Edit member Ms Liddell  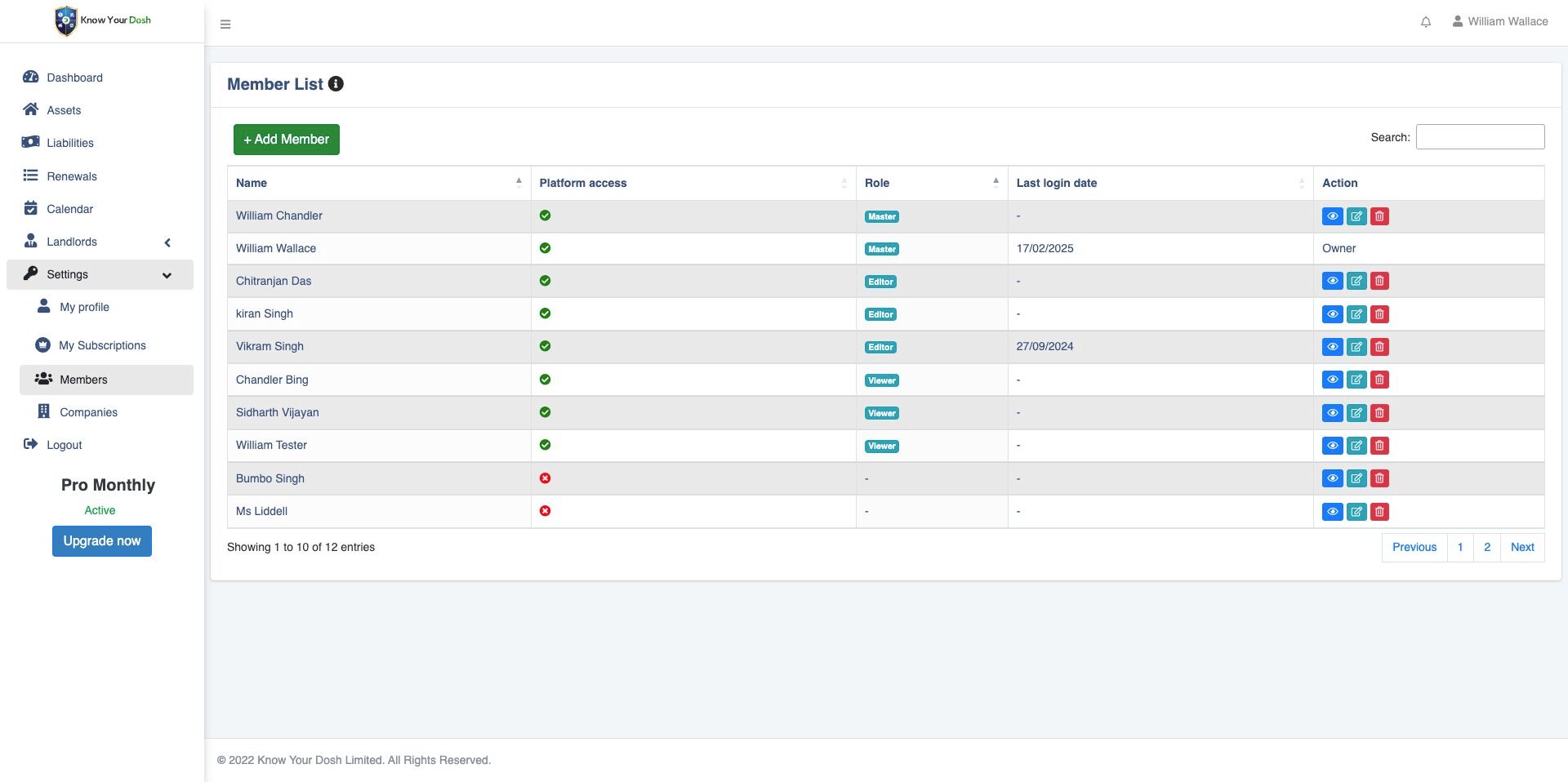click(1356, 512)
